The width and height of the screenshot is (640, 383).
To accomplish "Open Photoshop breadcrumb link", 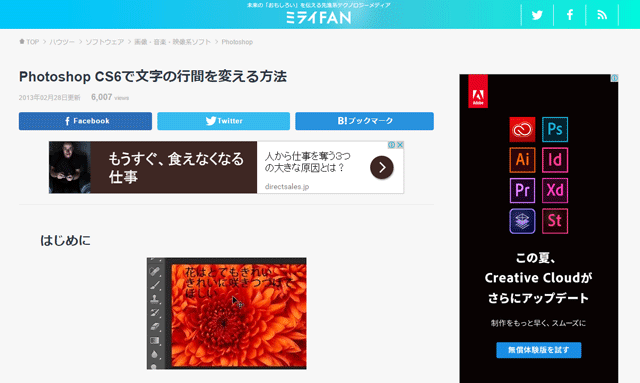I will tap(237, 42).
